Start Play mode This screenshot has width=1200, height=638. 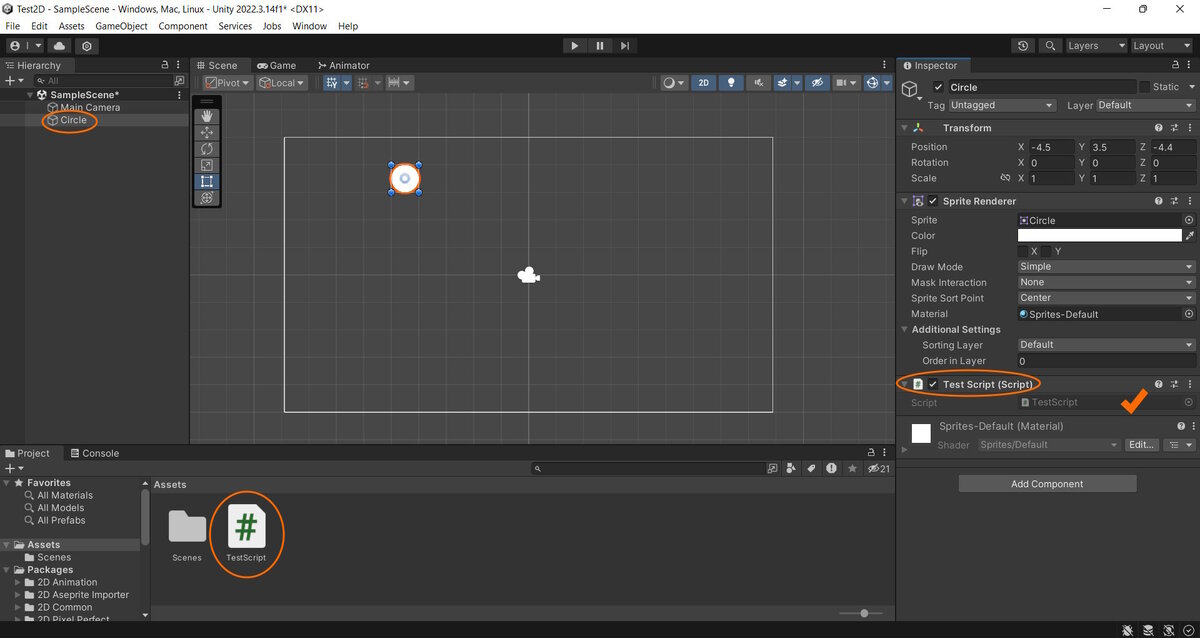click(x=574, y=46)
